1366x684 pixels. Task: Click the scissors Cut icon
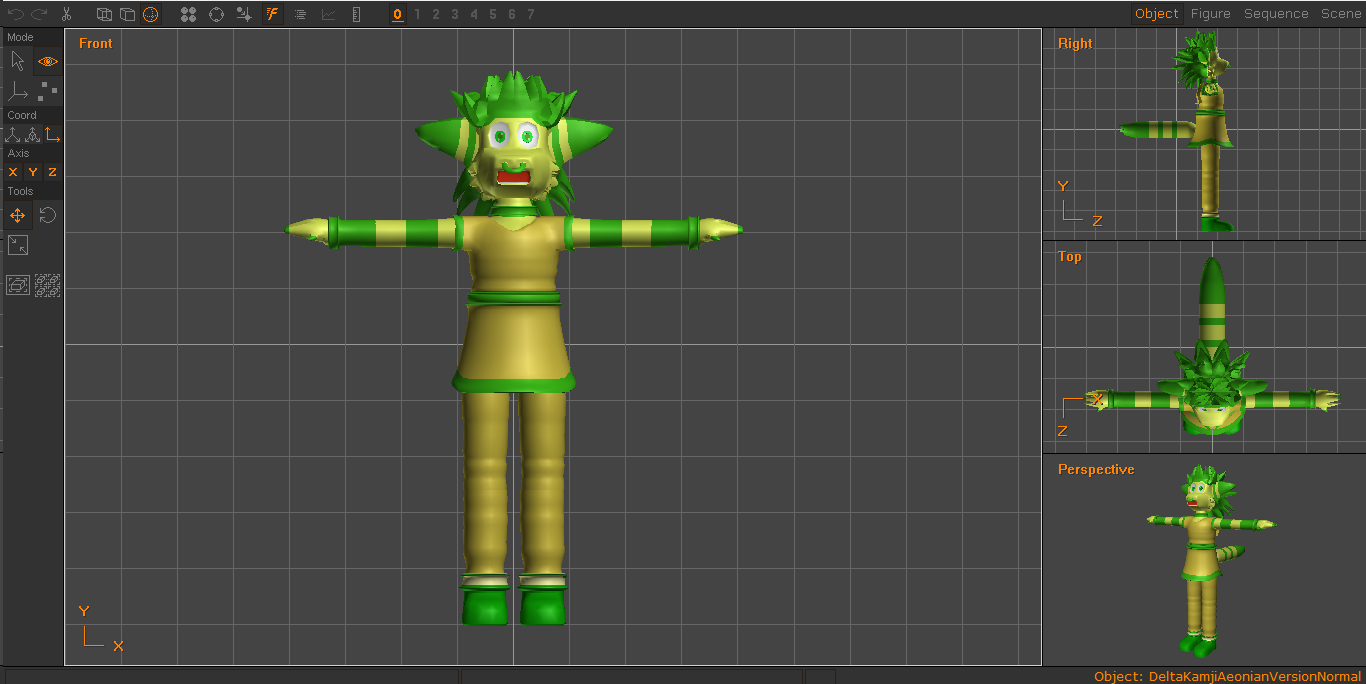[x=66, y=14]
